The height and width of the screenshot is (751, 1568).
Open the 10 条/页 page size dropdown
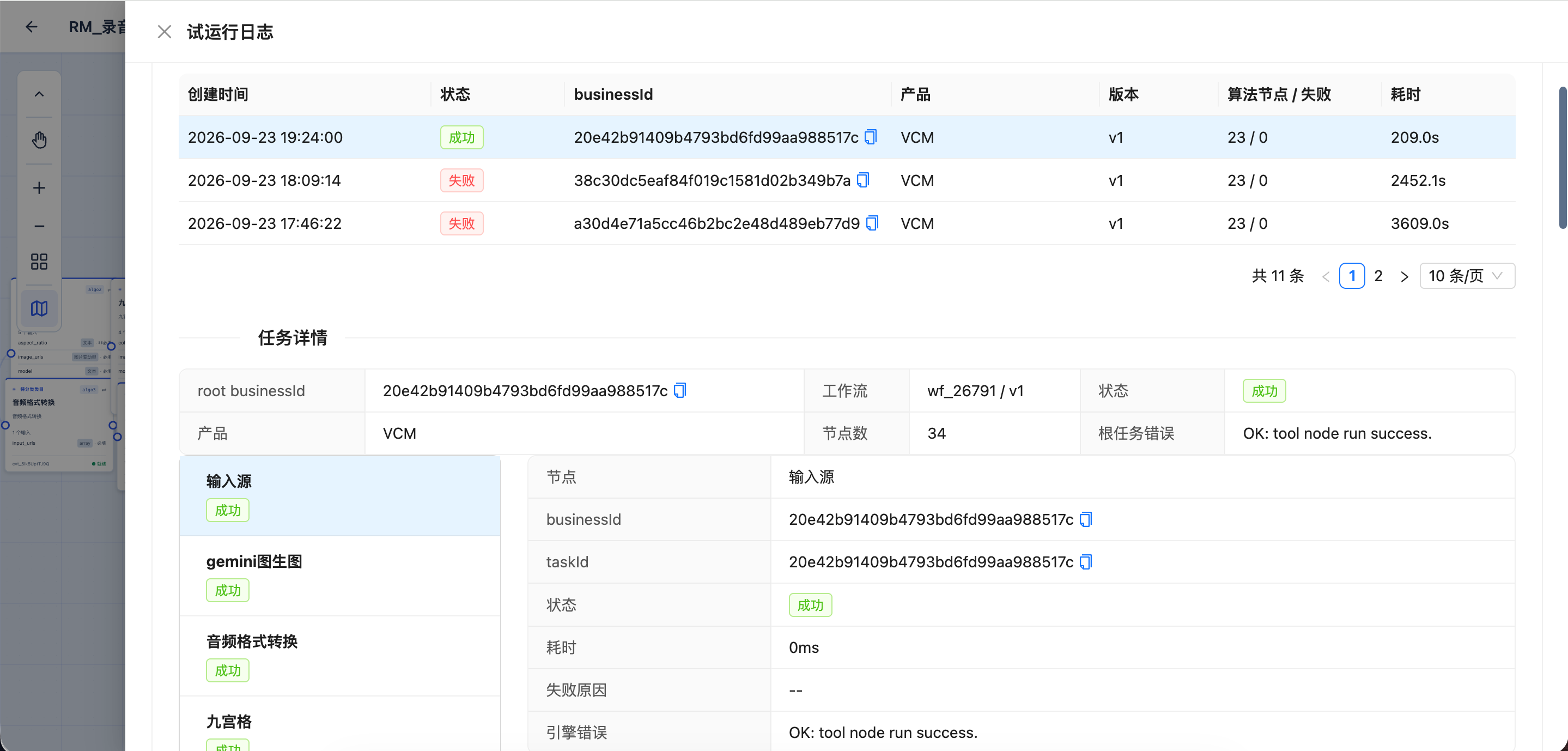point(1467,276)
